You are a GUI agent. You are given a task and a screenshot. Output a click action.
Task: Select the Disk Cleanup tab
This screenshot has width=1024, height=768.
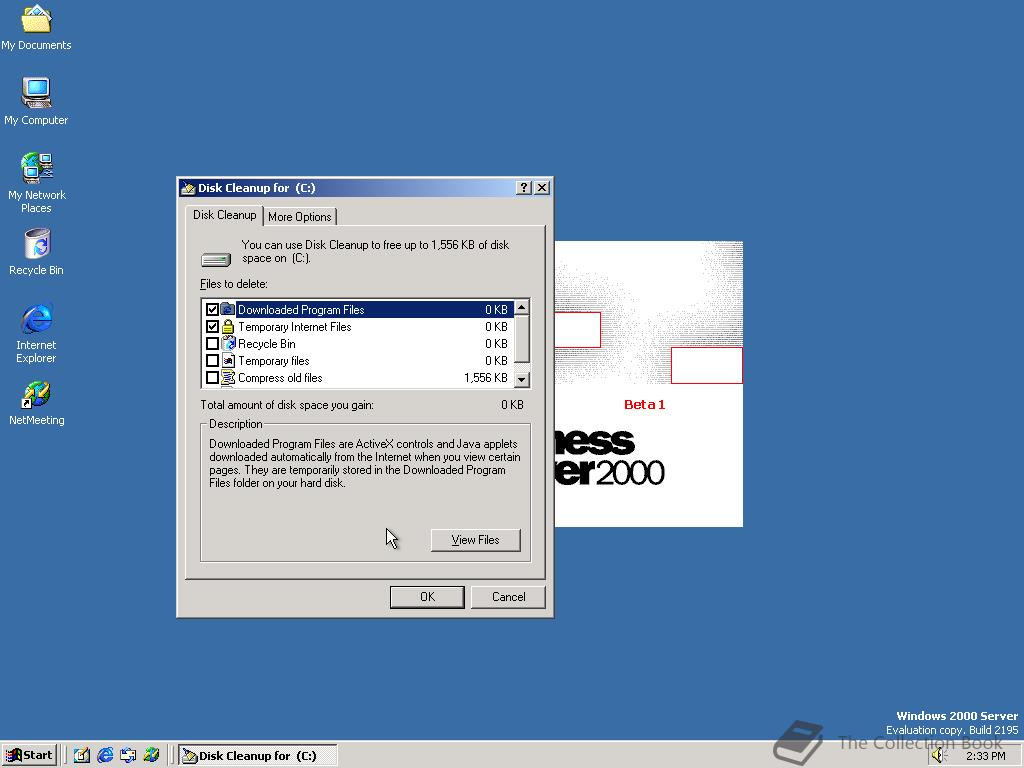tap(224, 215)
